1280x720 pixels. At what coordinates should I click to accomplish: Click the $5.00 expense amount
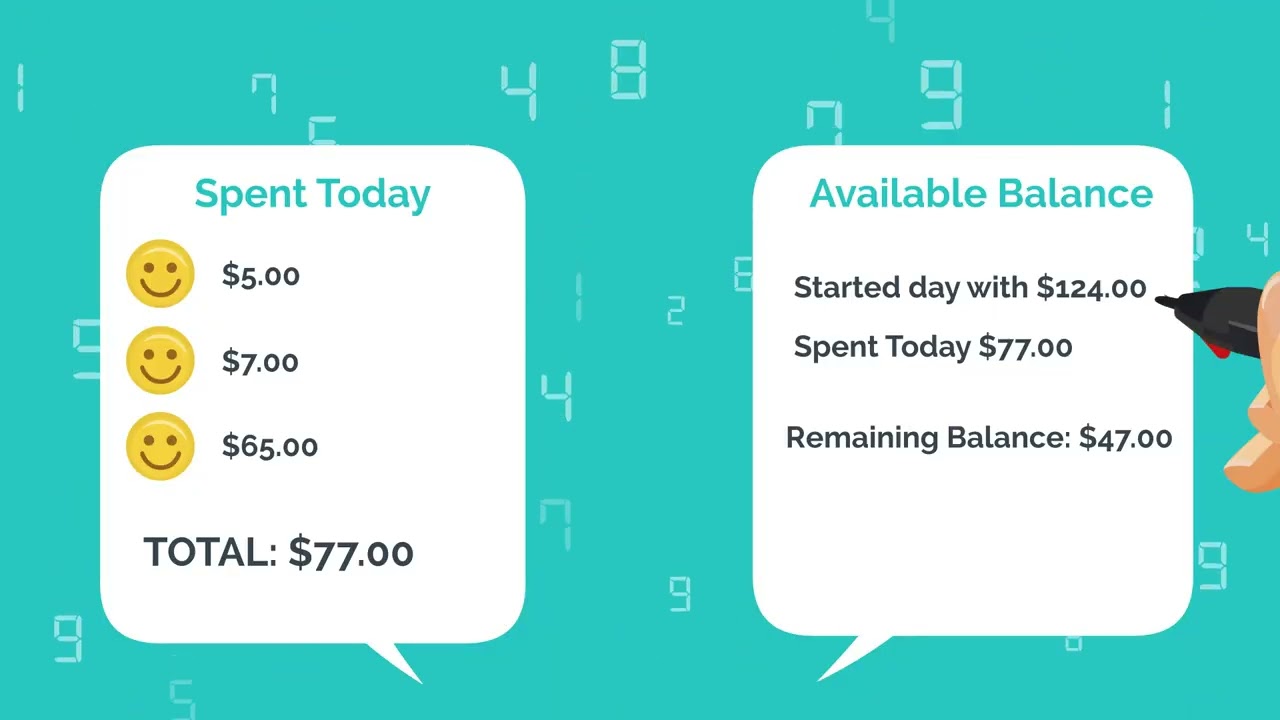point(260,275)
